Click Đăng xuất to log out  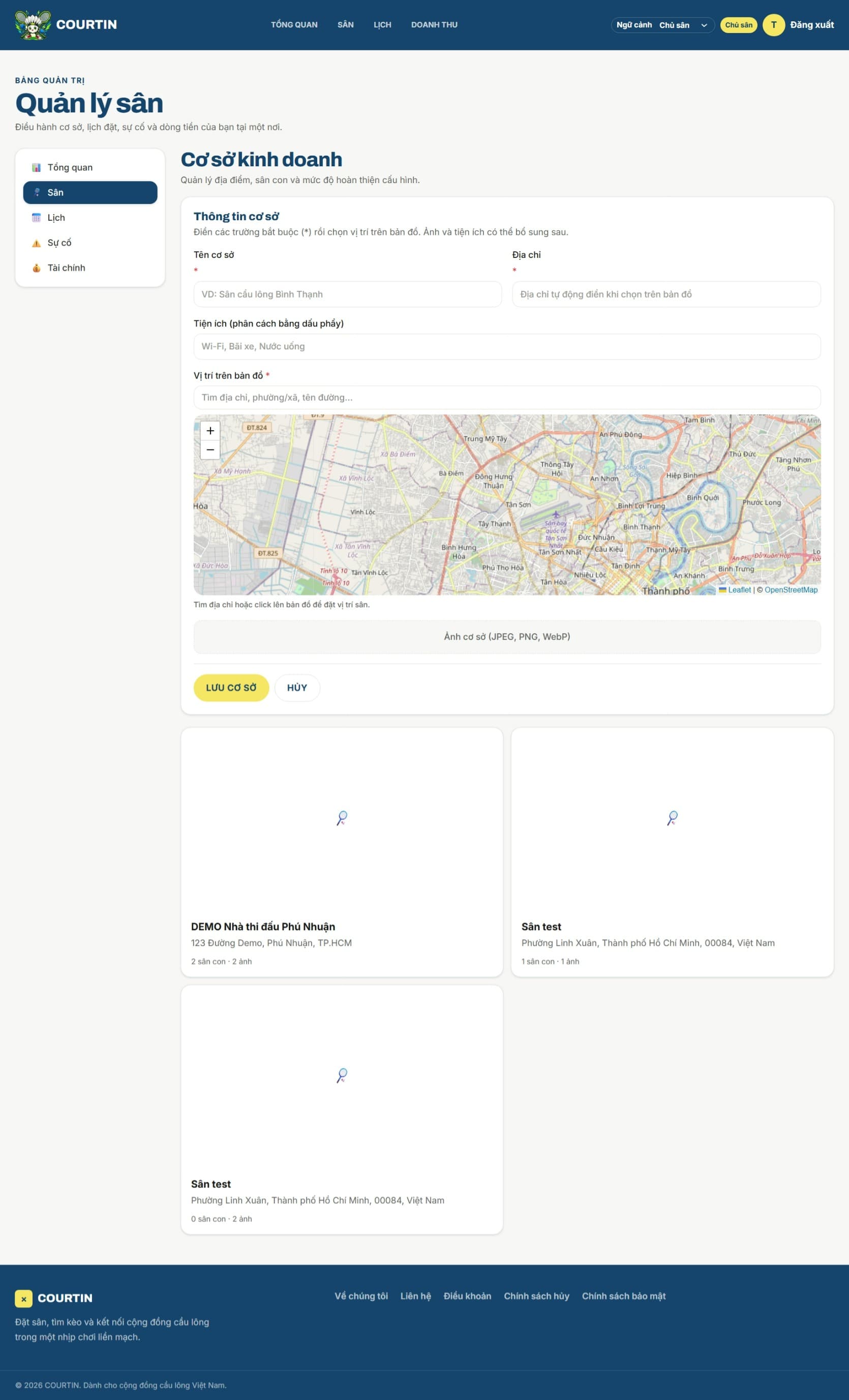click(811, 25)
